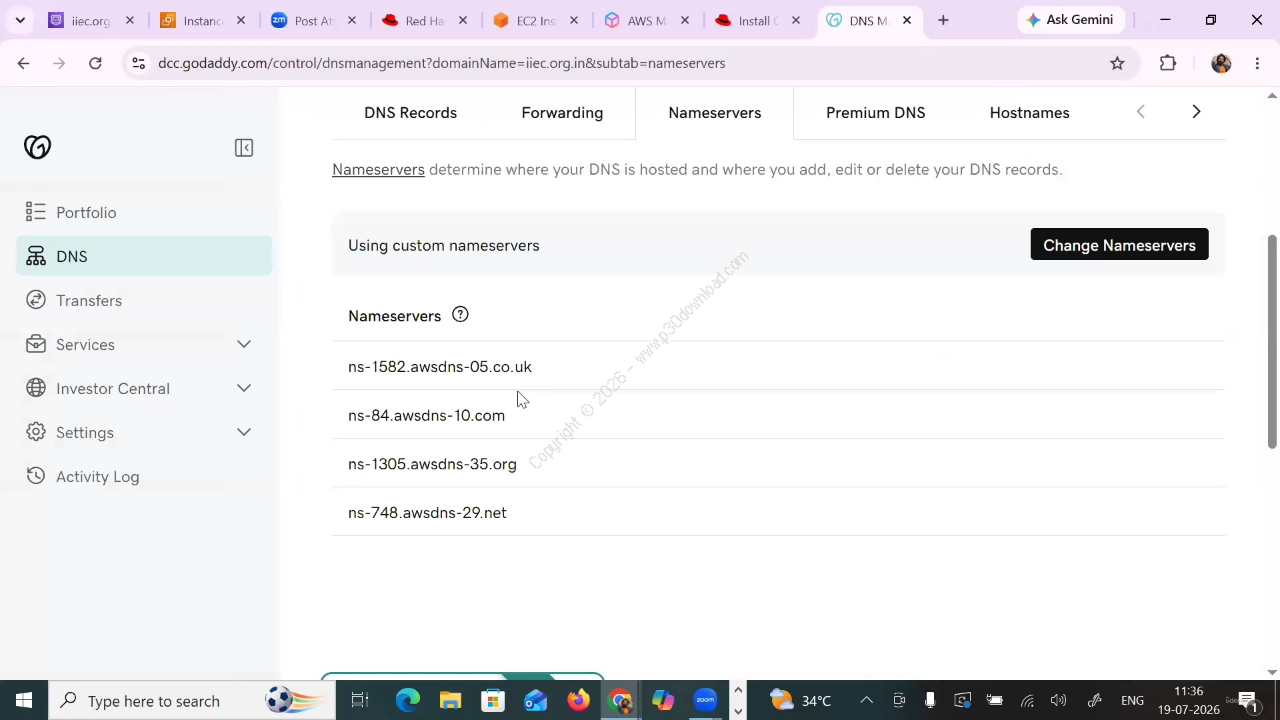Select nameserver ns-1582.awsdns-05.co.uk
Image resolution: width=1280 pixels, height=720 pixels.
[440, 367]
